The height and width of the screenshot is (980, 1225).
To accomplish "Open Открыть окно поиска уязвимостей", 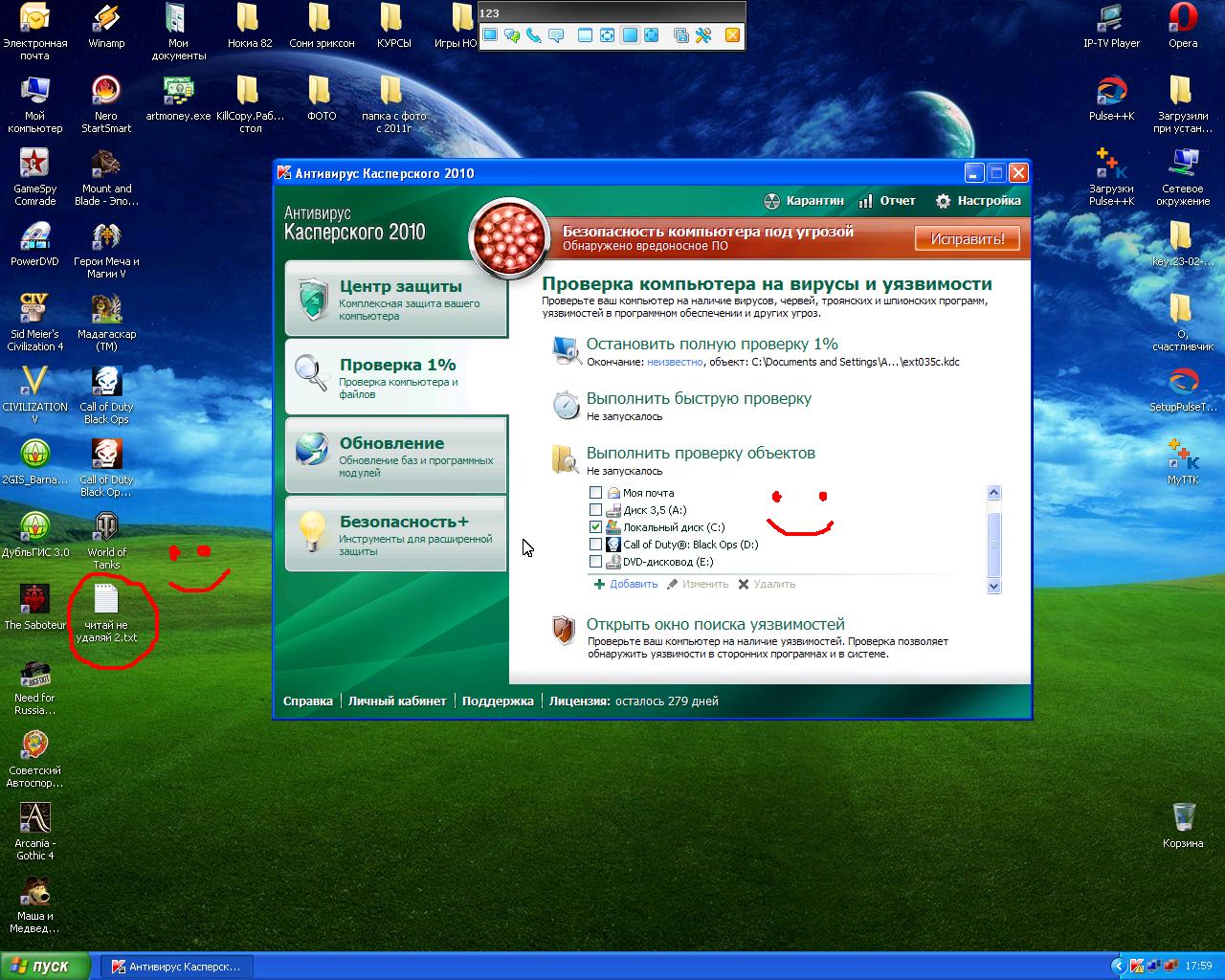I will (x=715, y=624).
